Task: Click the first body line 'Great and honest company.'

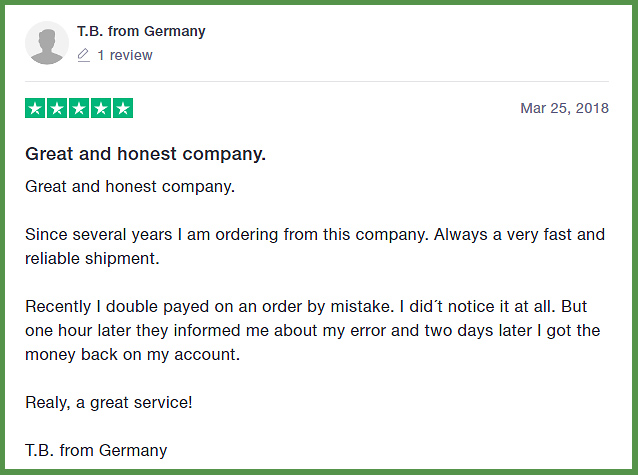Action: tap(130, 187)
